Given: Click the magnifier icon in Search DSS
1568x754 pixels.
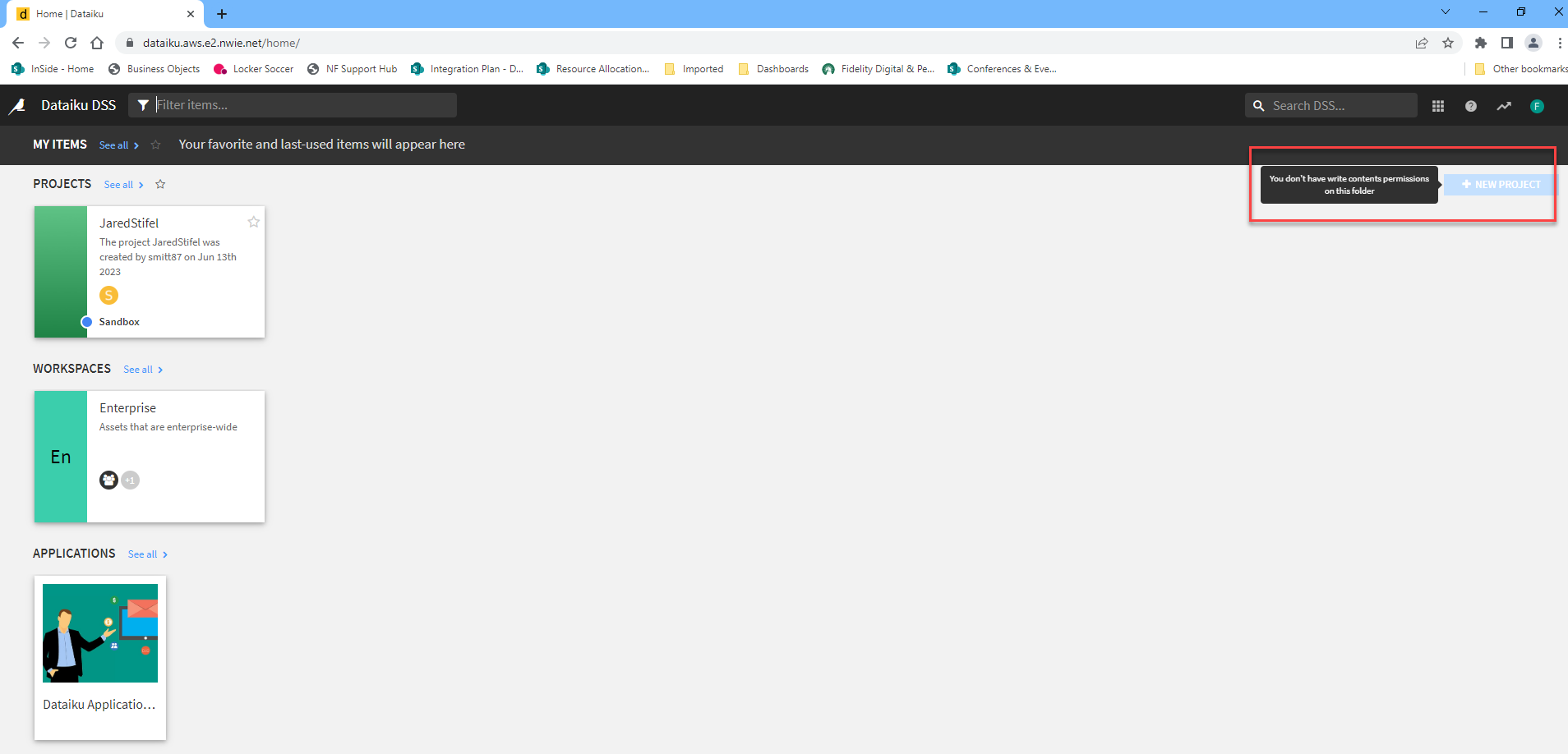Looking at the screenshot, I should coord(1258,106).
